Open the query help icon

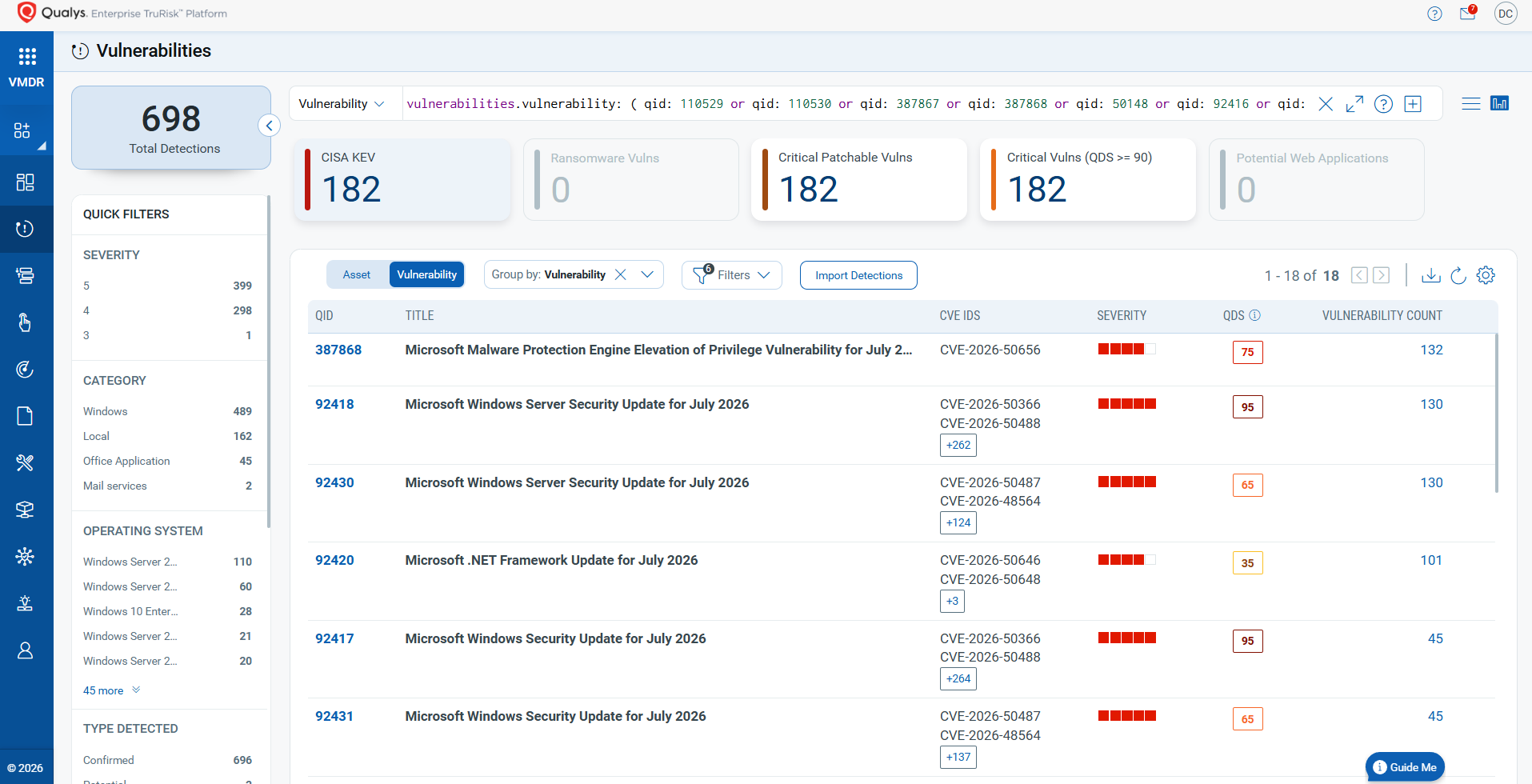[x=1383, y=104]
